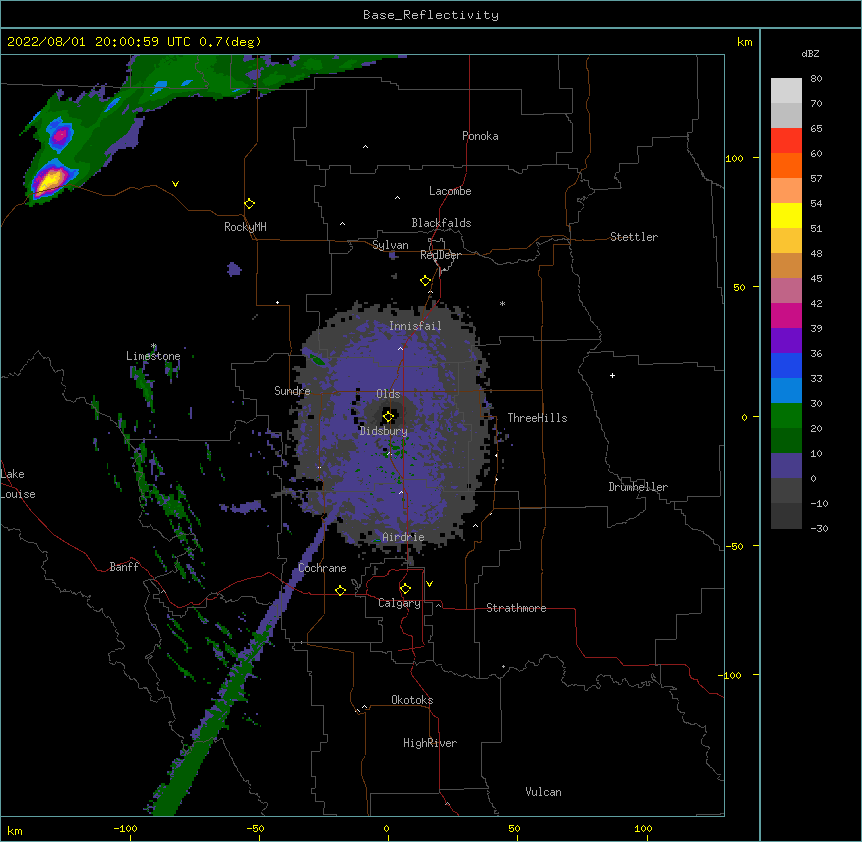The width and height of the screenshot is (862, 842).
Task: Click the 80 dBZ light gray swatch
Action: tap(786, 91)
